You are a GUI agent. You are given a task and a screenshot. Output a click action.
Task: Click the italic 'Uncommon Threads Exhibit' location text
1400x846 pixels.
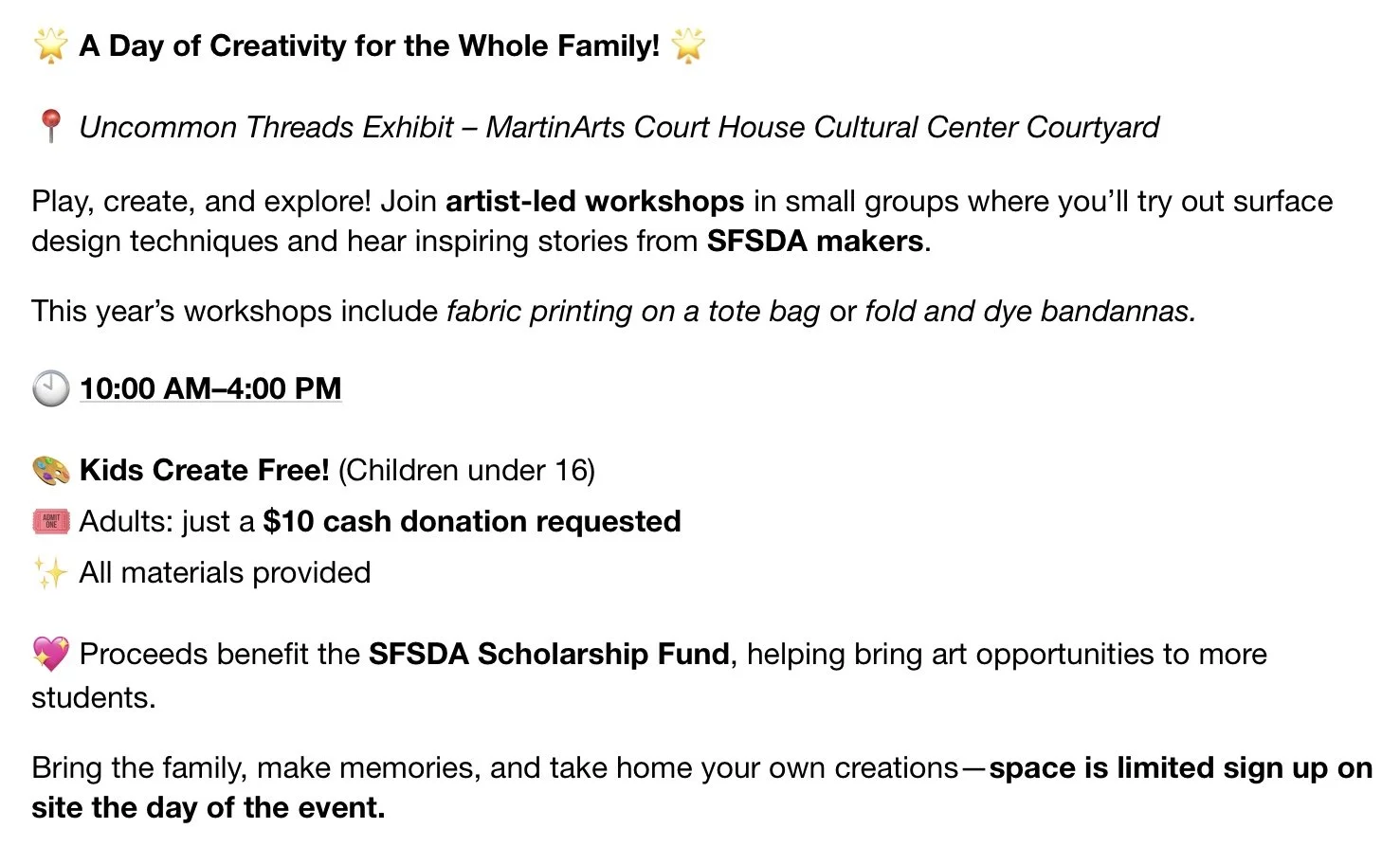point(266,127)
